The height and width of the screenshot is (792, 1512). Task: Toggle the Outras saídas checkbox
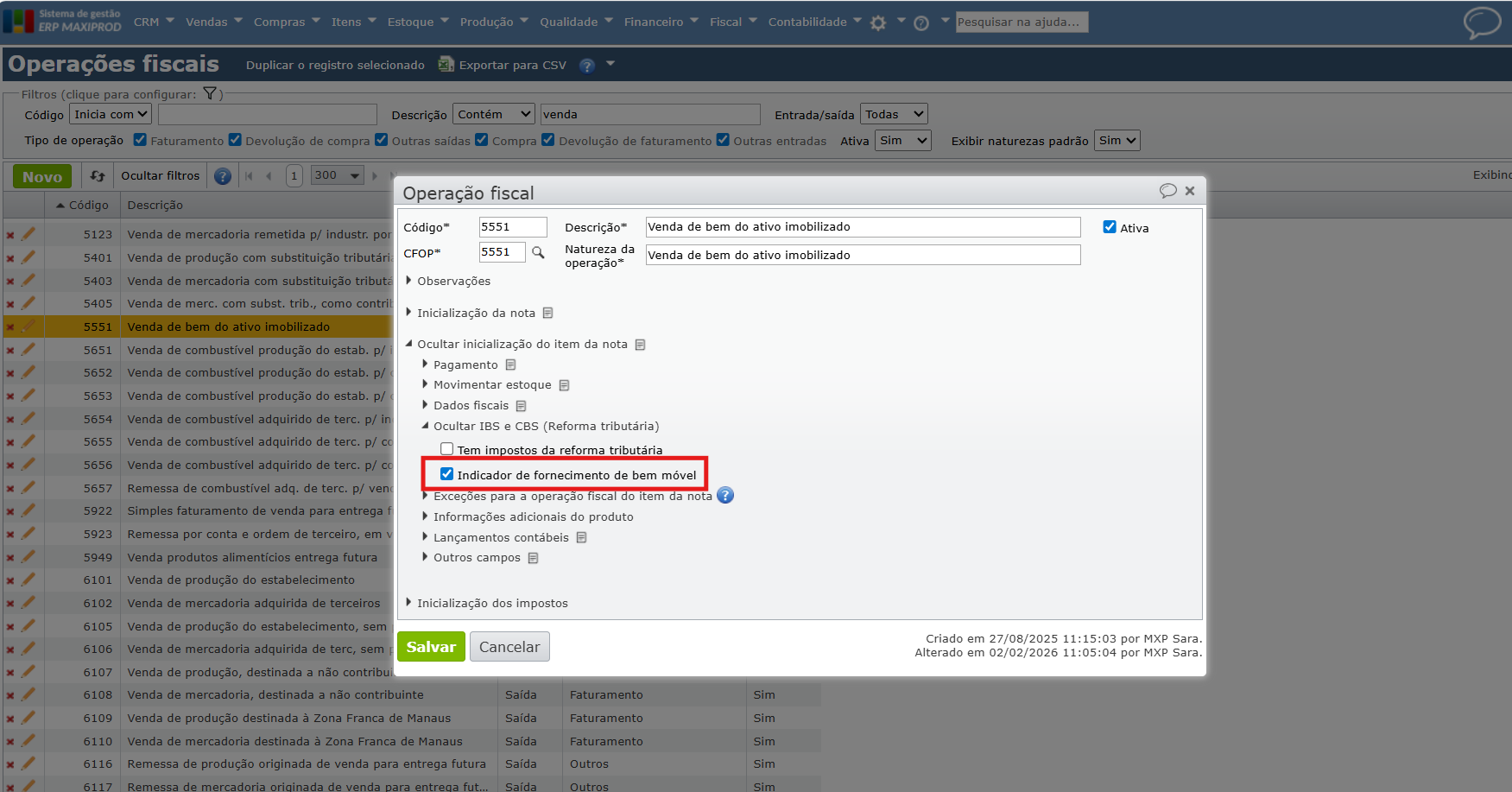[x=381, y=140]
